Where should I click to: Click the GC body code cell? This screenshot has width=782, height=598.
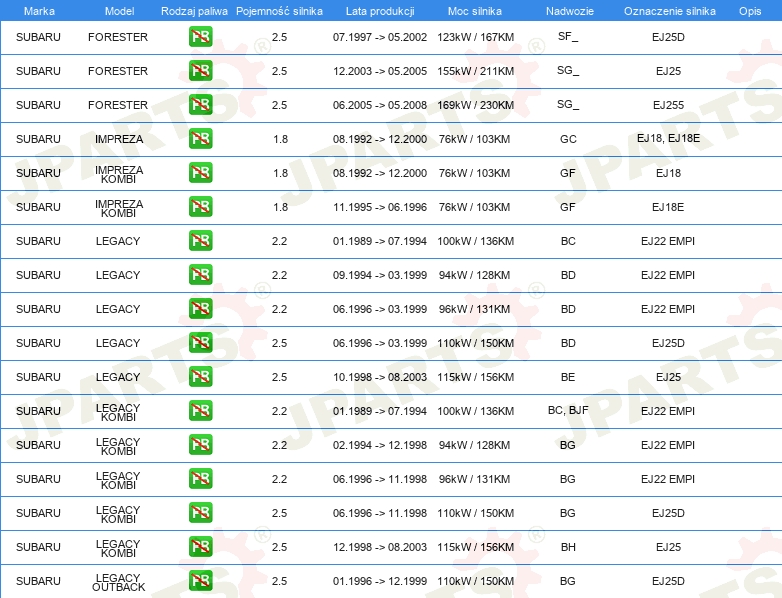(568, 139)
